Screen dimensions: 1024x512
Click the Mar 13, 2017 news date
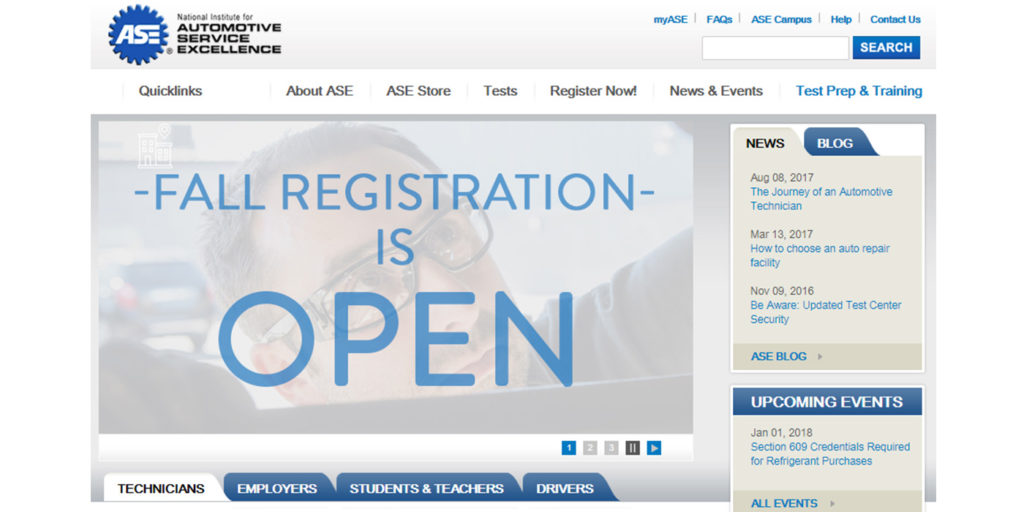click(783, 234)
